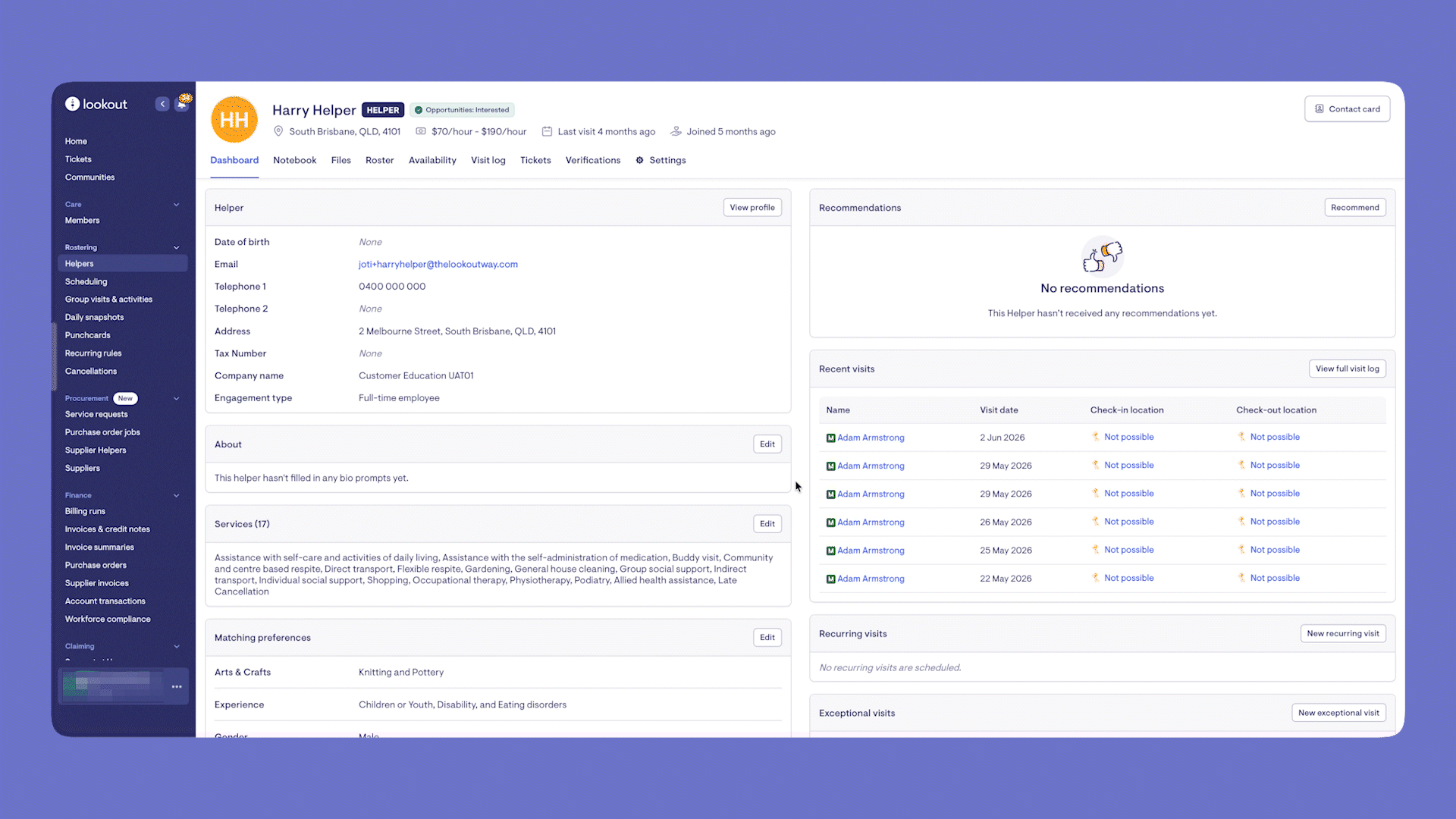Create a New recurring visit

(x=1343, y=634)
